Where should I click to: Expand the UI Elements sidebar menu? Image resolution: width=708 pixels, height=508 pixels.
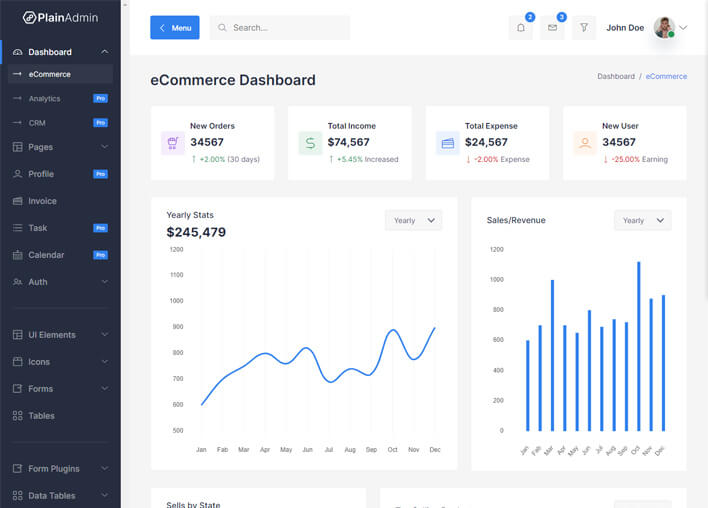pos(60,335)
